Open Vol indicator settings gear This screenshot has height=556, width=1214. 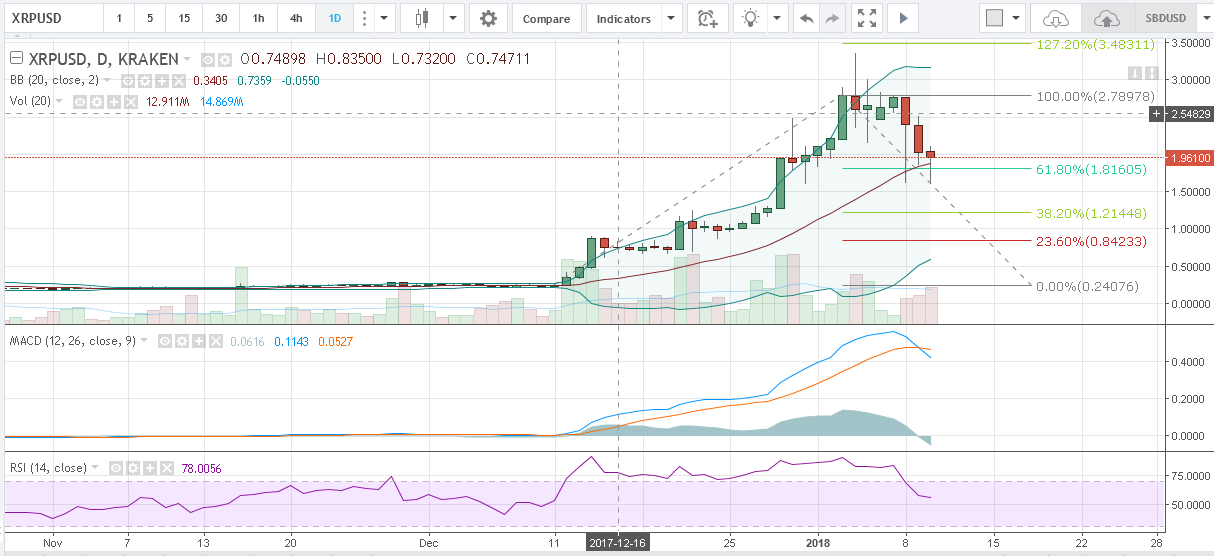pyautogui.click(x=97, y=102)
